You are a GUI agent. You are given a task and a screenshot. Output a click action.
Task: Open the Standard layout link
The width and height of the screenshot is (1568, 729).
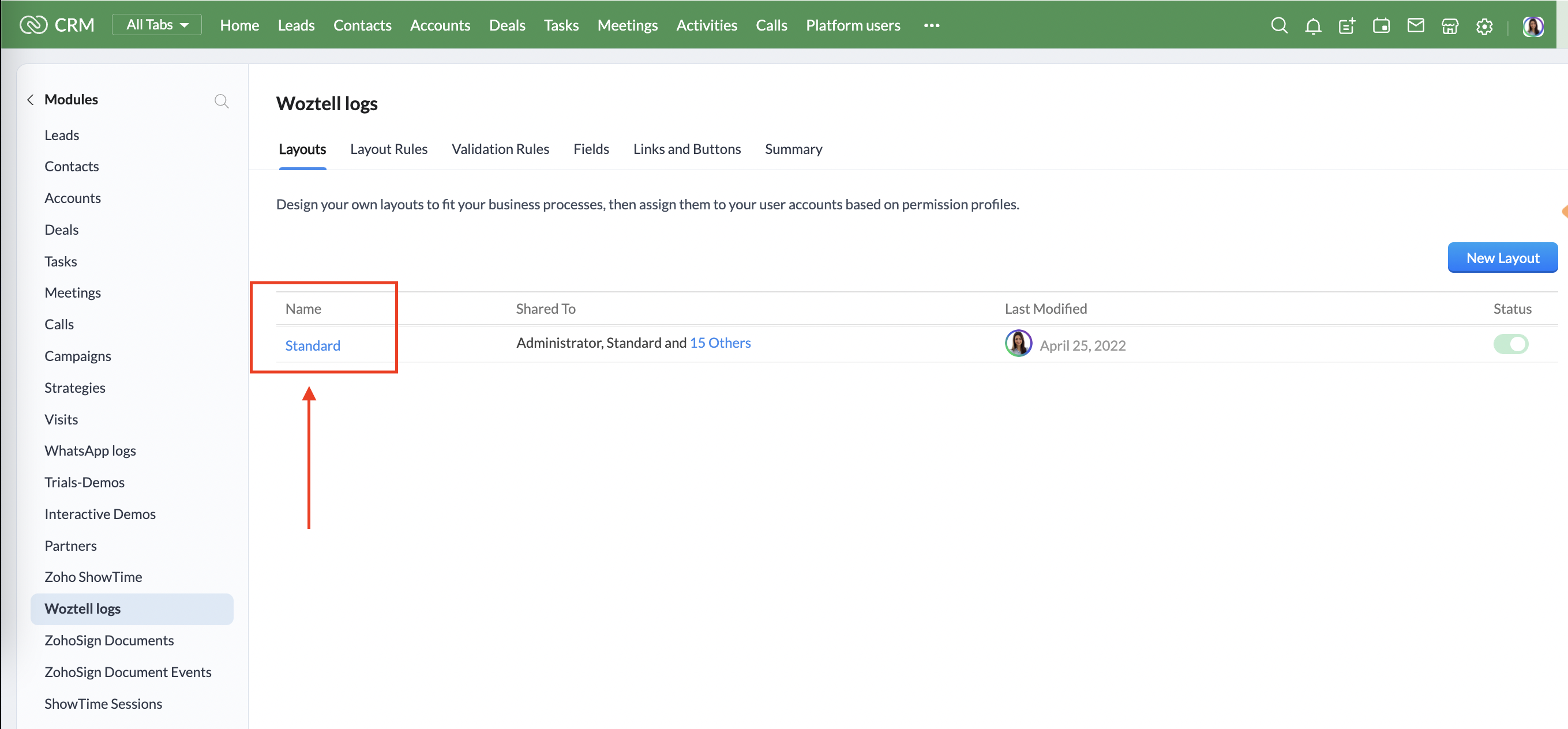point(312,345)
